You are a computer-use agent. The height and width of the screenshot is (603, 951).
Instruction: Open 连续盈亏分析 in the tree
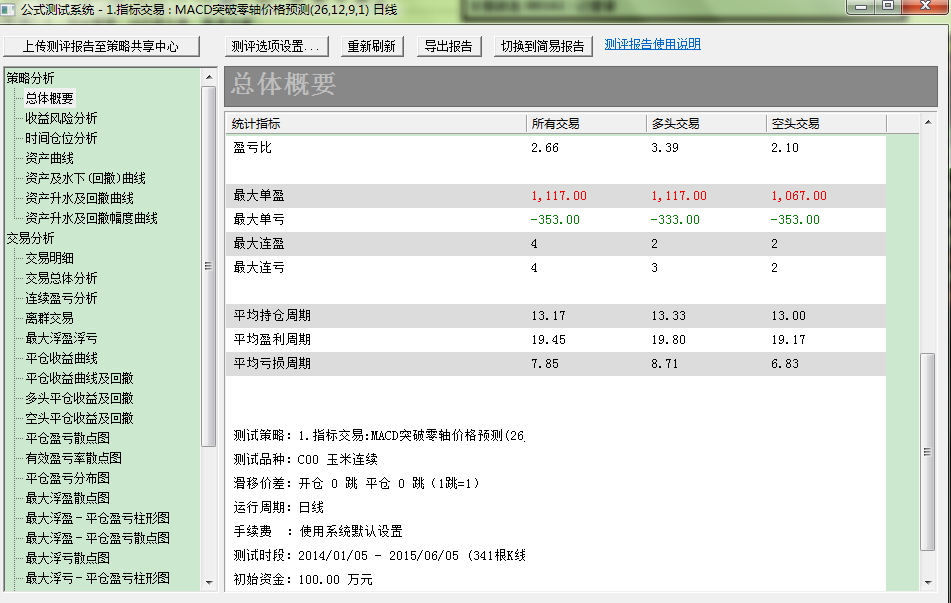(x=61, y=298)
